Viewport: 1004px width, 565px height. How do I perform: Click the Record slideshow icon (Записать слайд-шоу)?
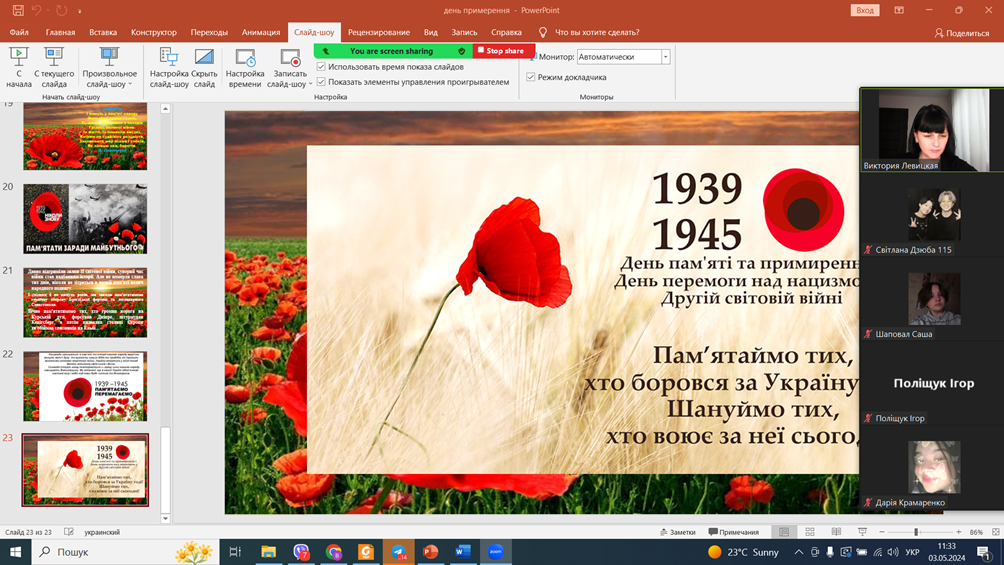point(289,58)
